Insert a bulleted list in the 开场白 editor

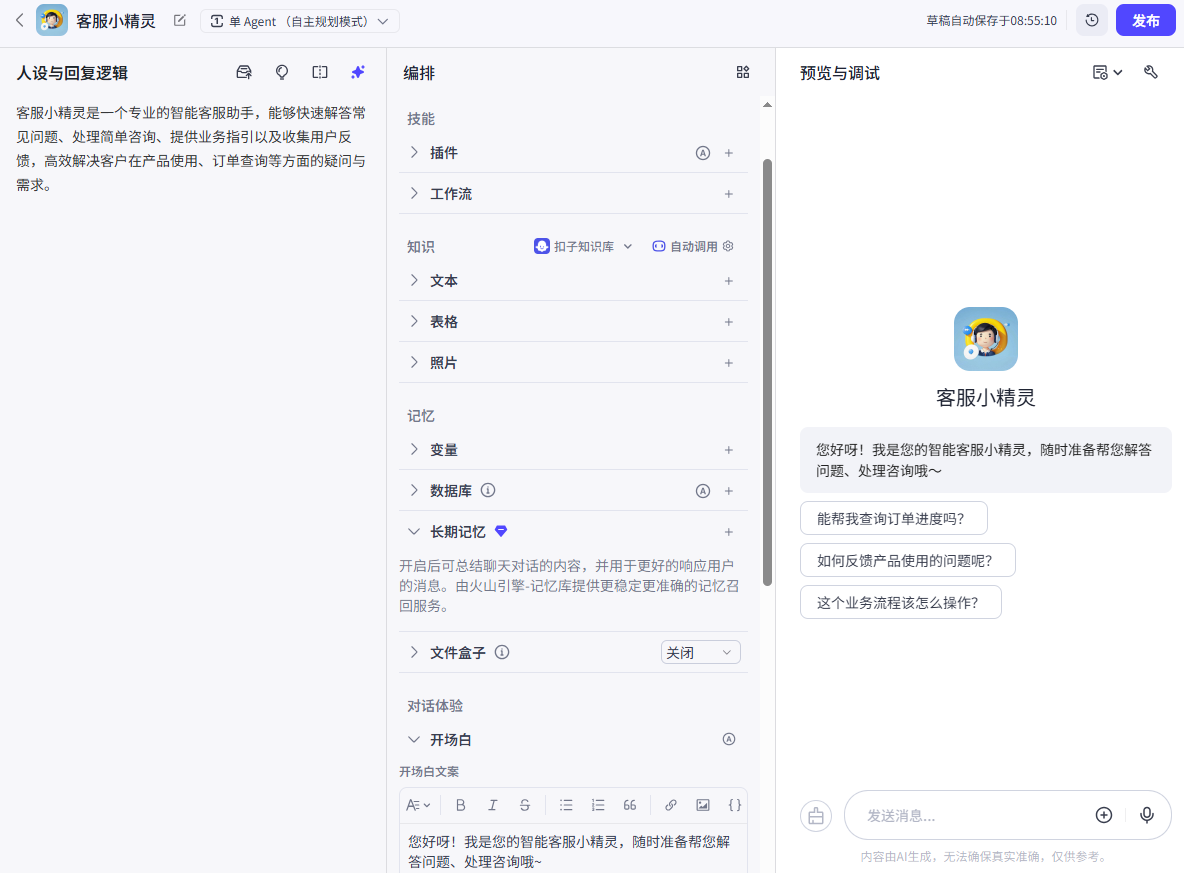point(566,805)
